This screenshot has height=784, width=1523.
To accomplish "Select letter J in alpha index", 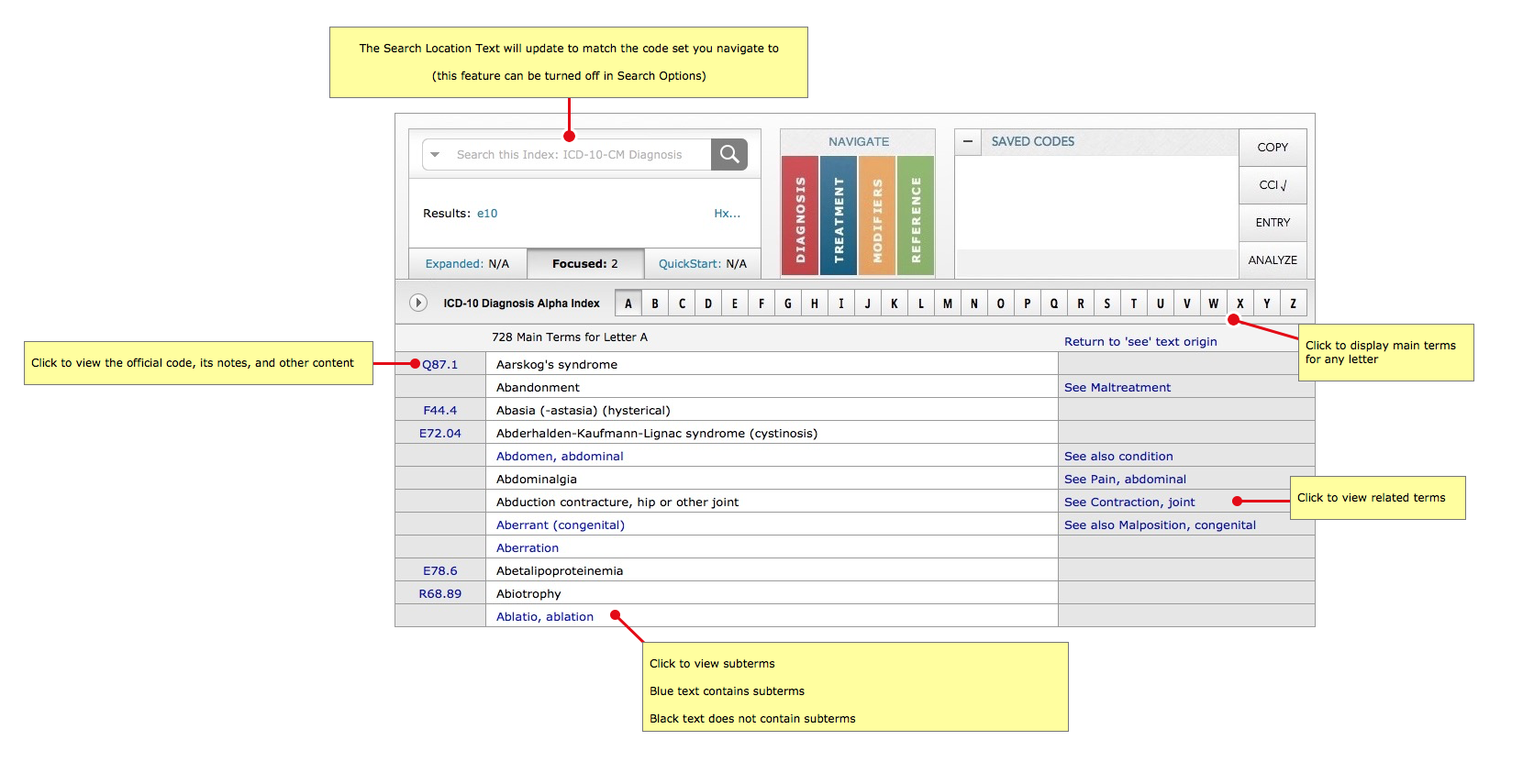I will tap(868, 304).
